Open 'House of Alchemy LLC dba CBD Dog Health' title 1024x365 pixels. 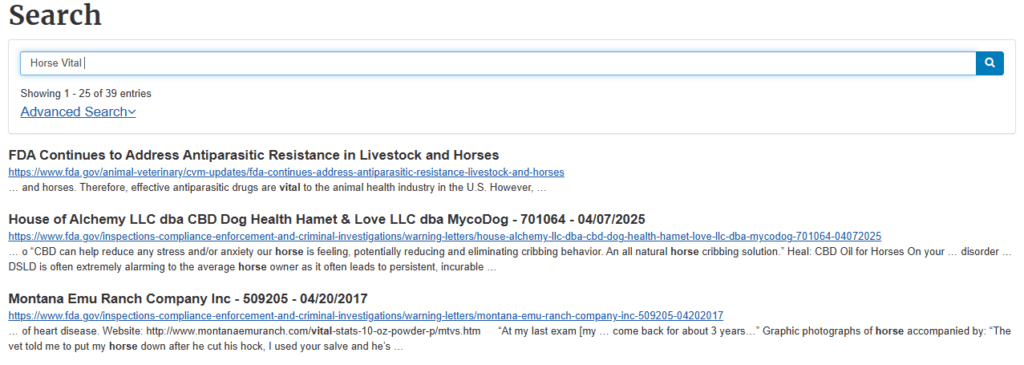click(x=327, y=219)
